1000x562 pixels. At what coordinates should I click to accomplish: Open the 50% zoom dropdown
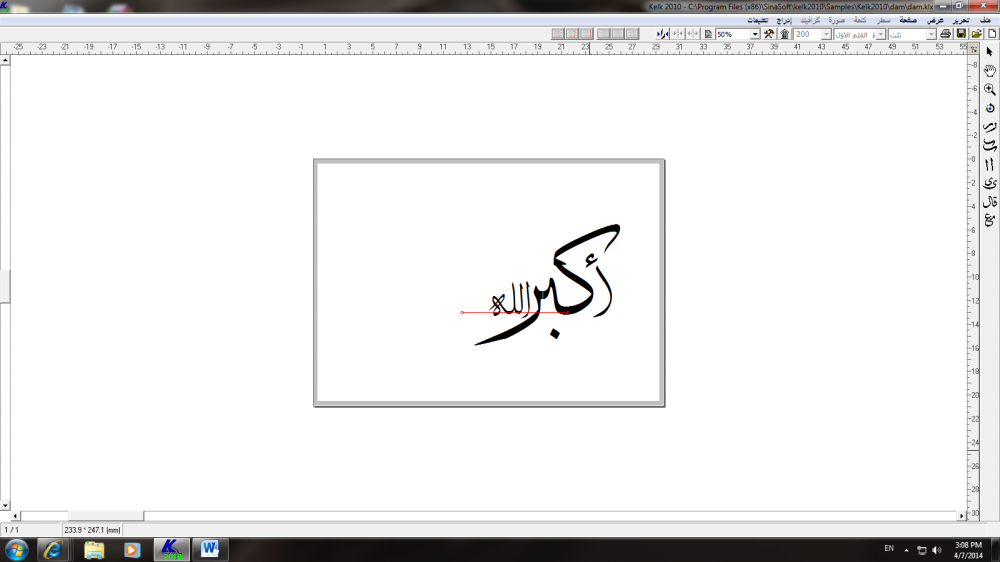[755, 34]
